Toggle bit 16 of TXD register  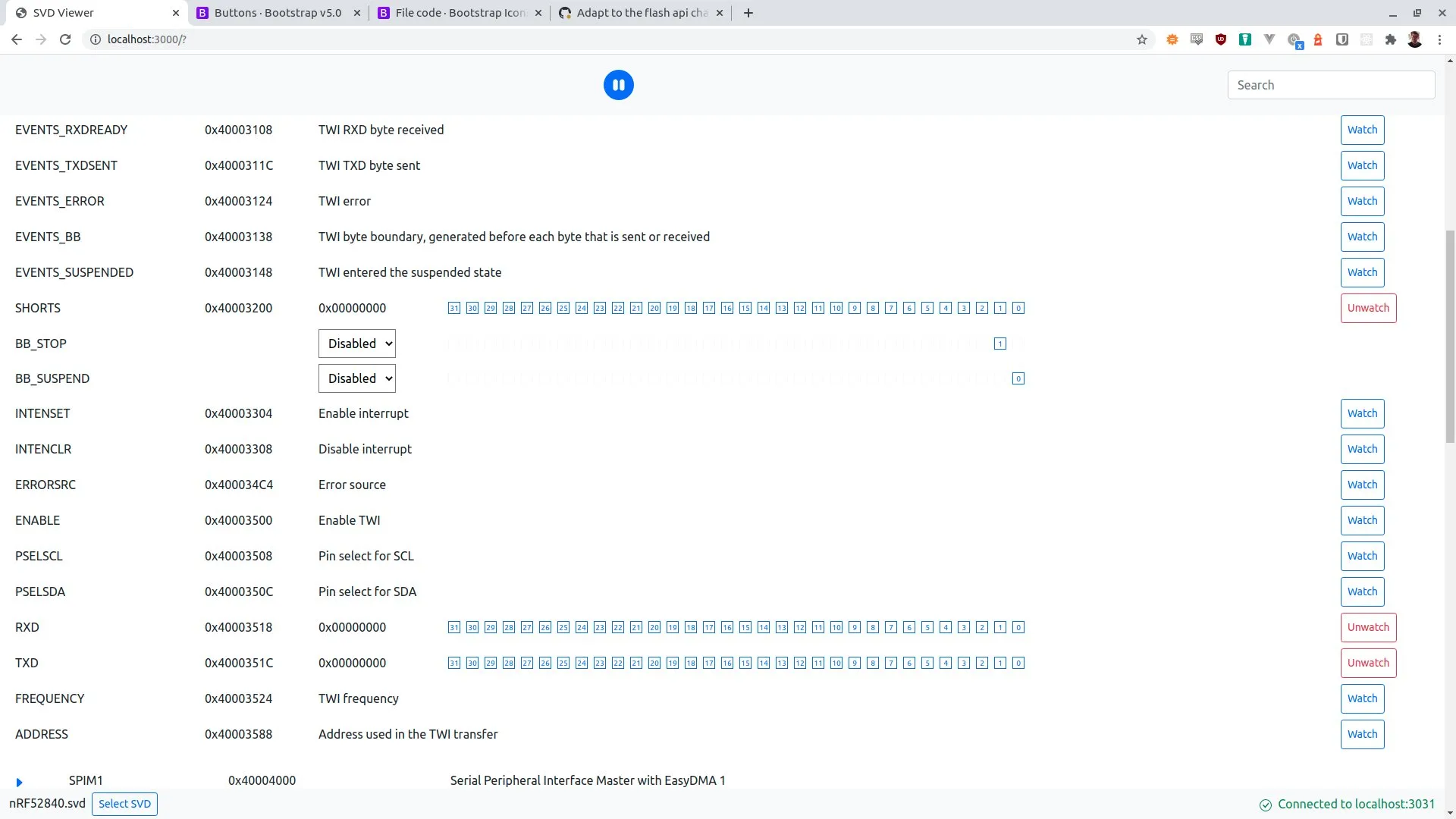click(x=727, y=663)
